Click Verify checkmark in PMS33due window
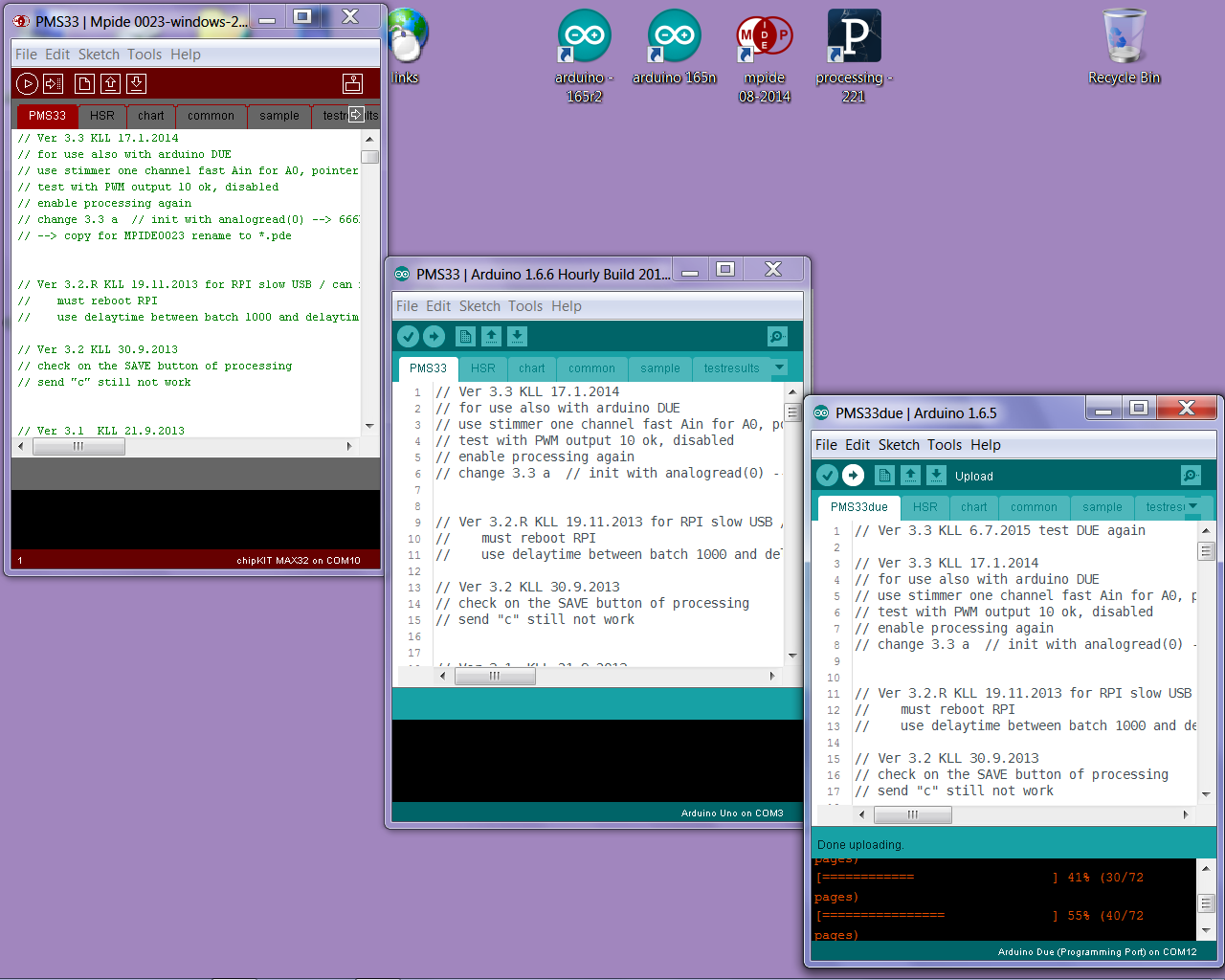1225x980 pixels. (x=827, y=476)
